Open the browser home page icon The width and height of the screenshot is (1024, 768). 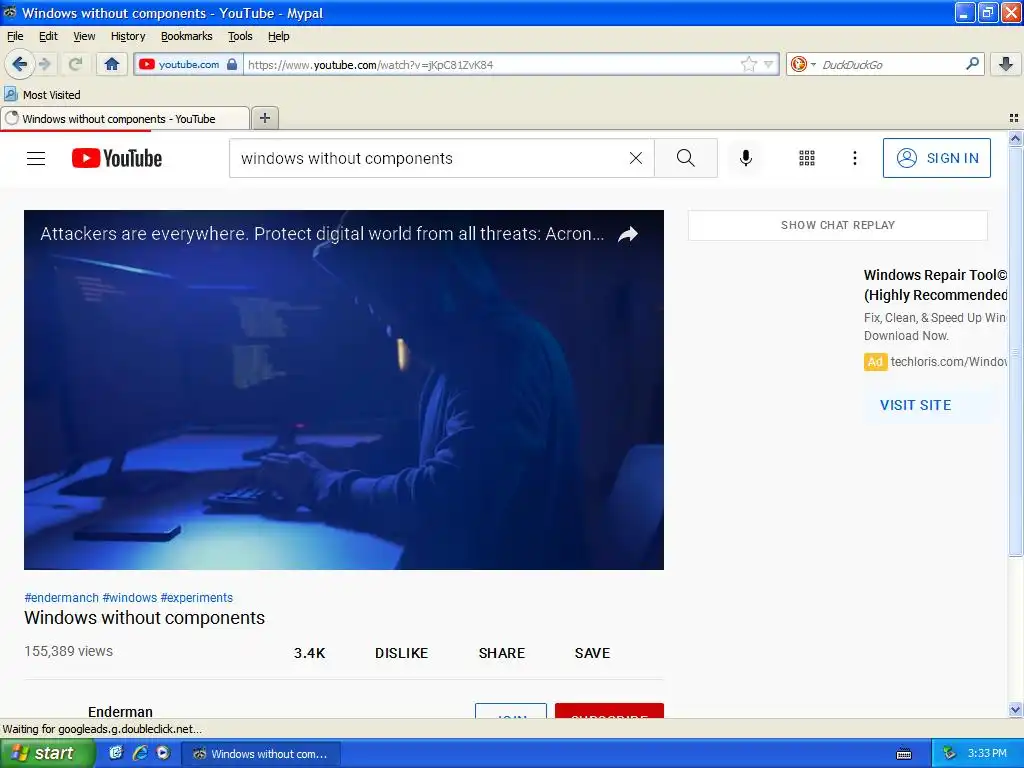pyautogui.click(x=112, y=64)
